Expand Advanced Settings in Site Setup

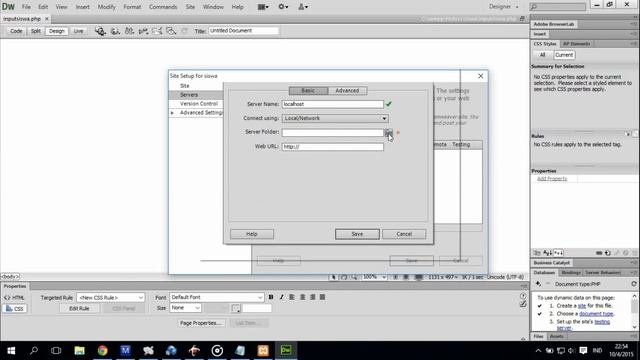pyautogui.click(x=172, y=113)
